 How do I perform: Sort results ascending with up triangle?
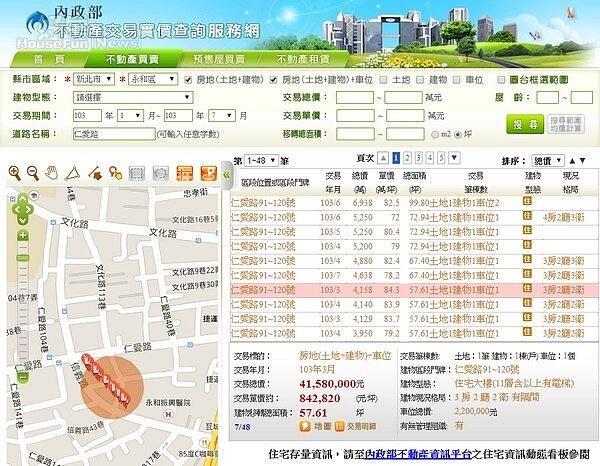click(x=572, y=161)
